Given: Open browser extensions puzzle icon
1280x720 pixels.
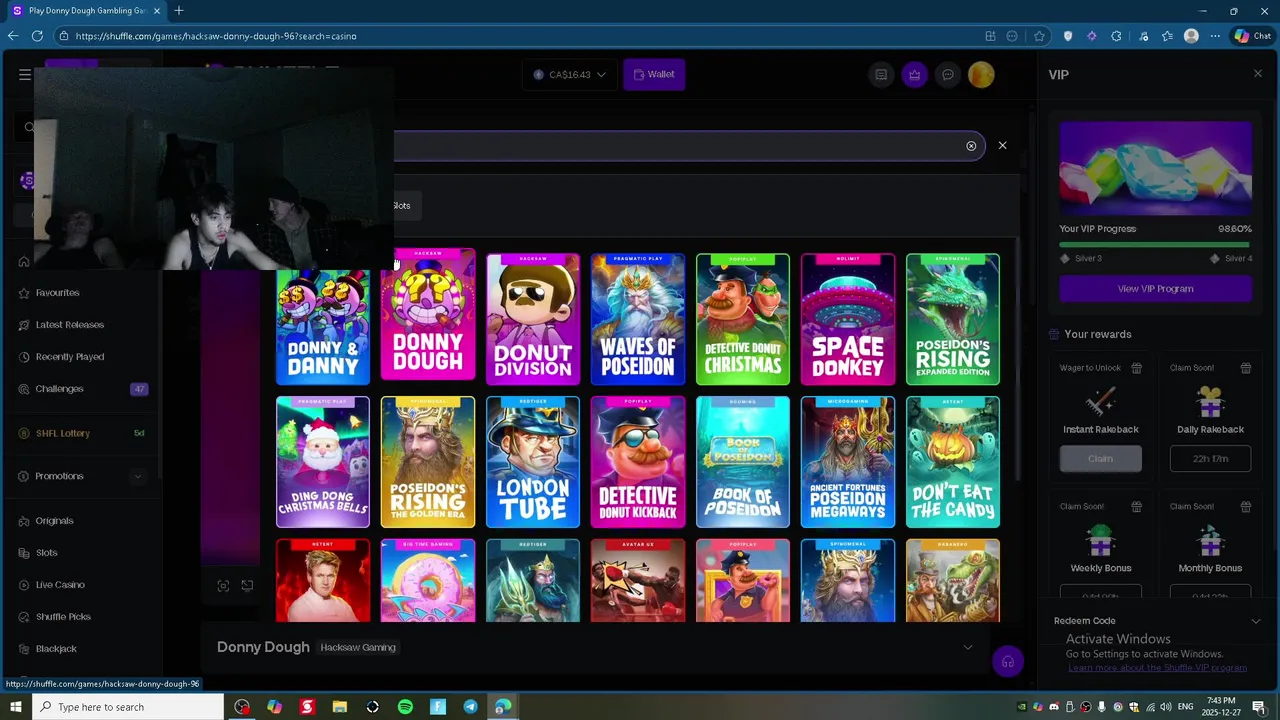Looking at the screenshot, I should tap(1116, 36).
